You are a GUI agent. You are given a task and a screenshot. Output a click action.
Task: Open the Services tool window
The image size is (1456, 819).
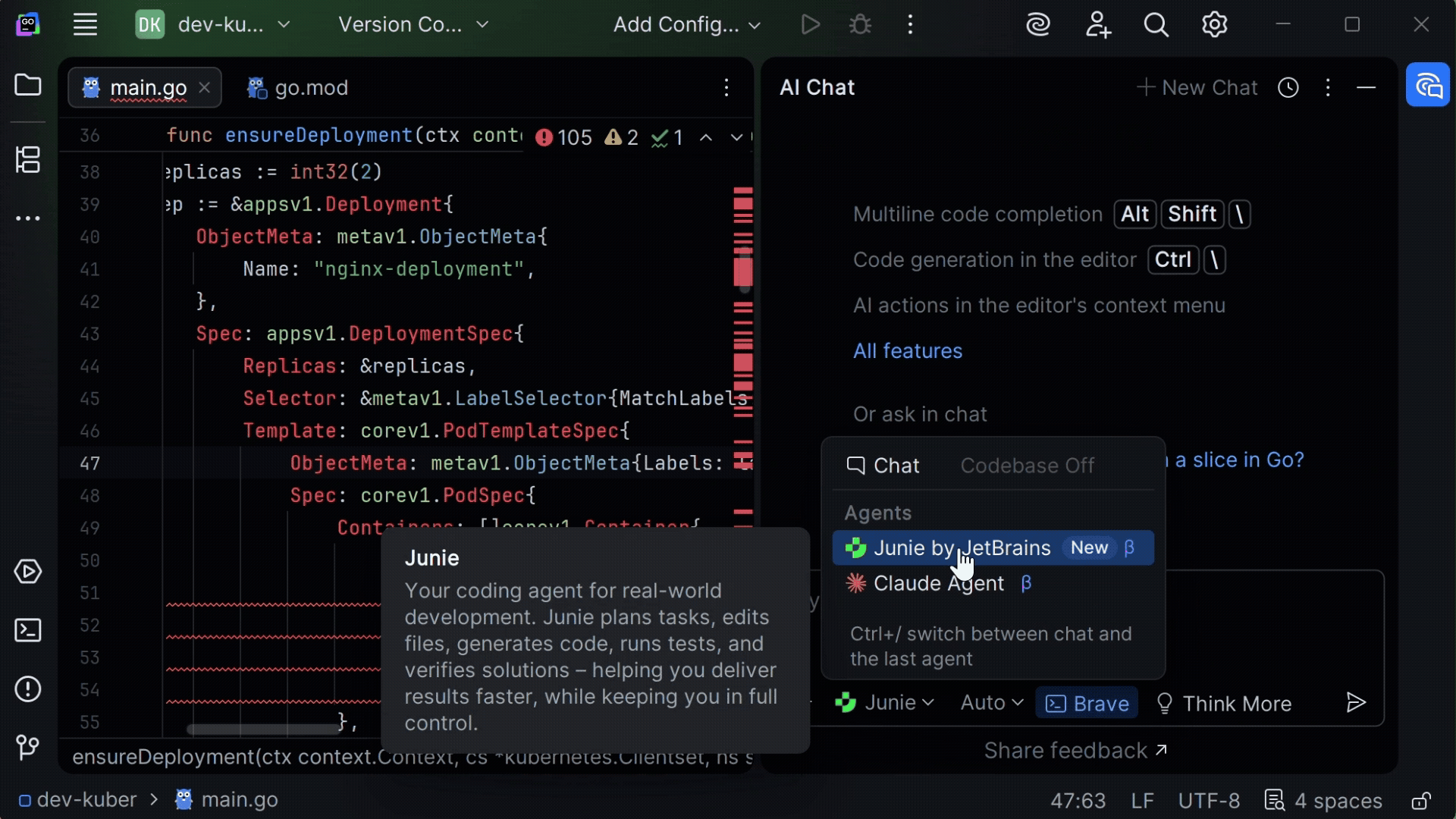coord(28,571)
